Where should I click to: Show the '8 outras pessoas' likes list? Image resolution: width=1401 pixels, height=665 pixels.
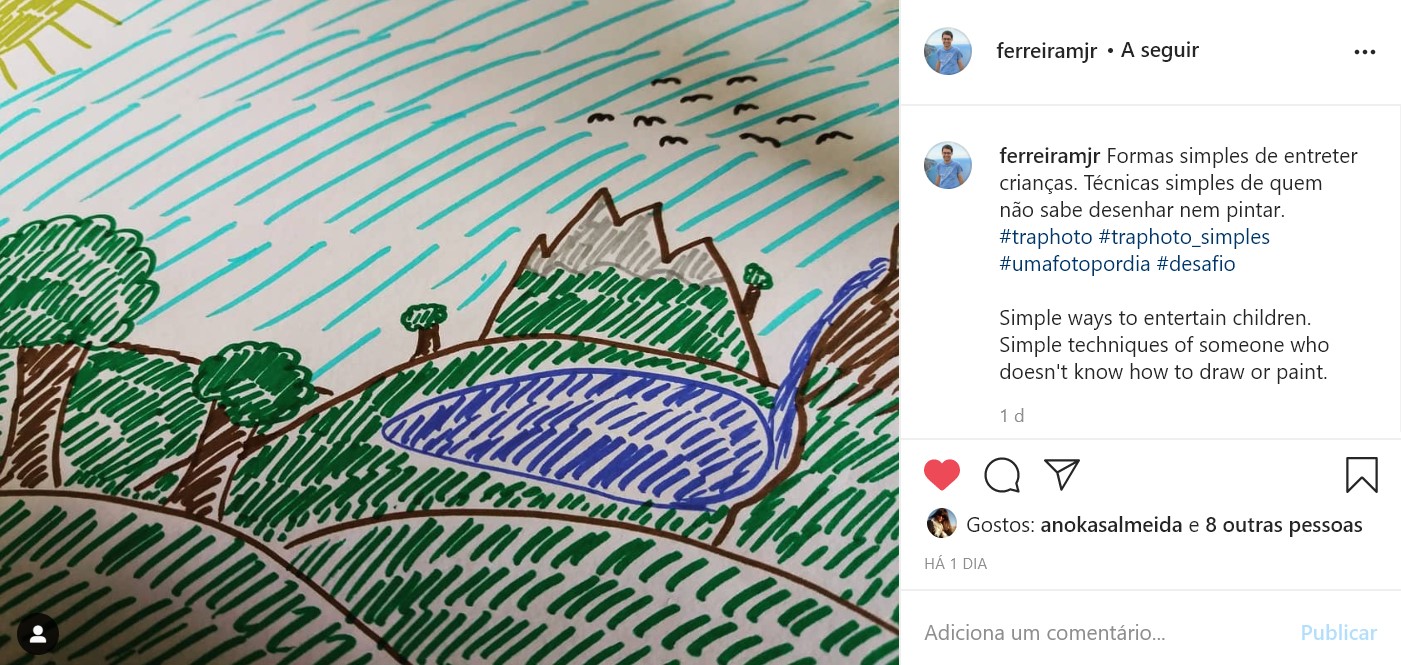tap(1284, 525)
